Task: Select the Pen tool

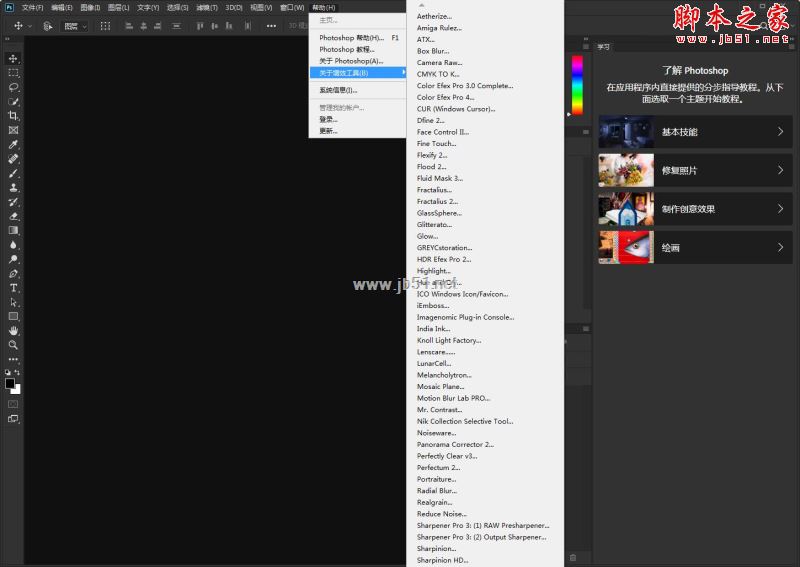Action: pos(13,273)
